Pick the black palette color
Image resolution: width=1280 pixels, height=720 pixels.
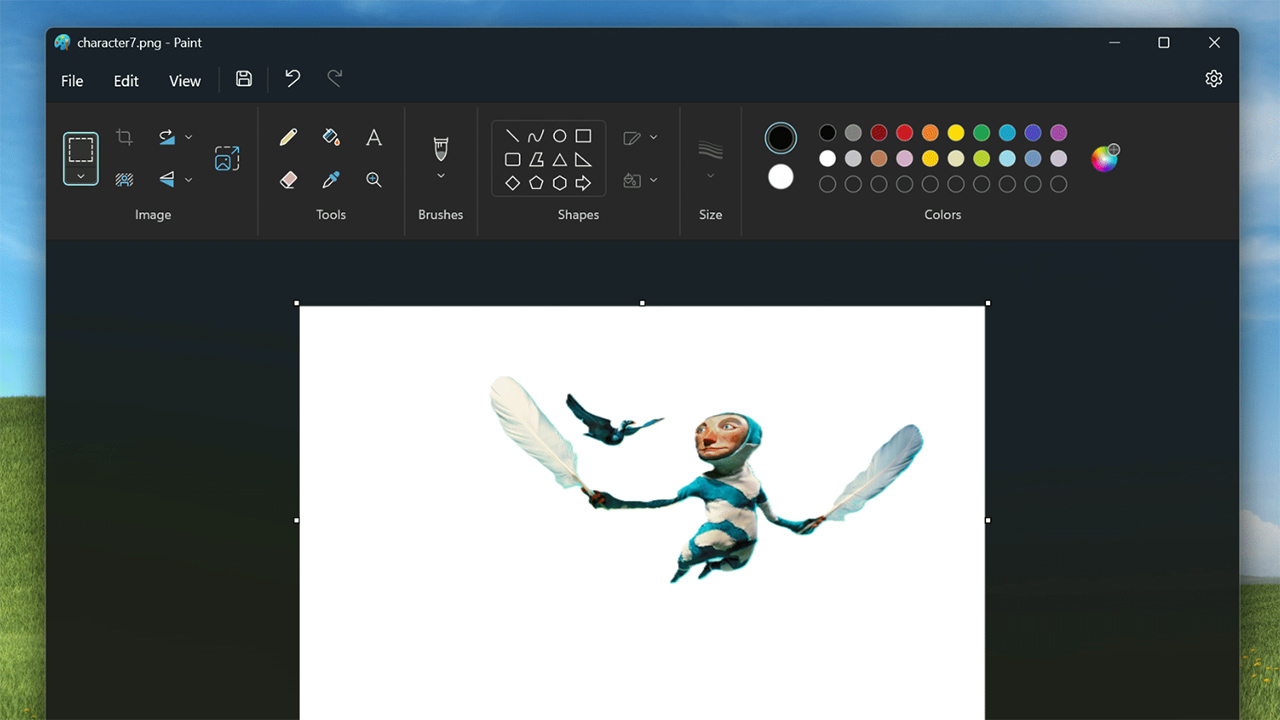827,133
